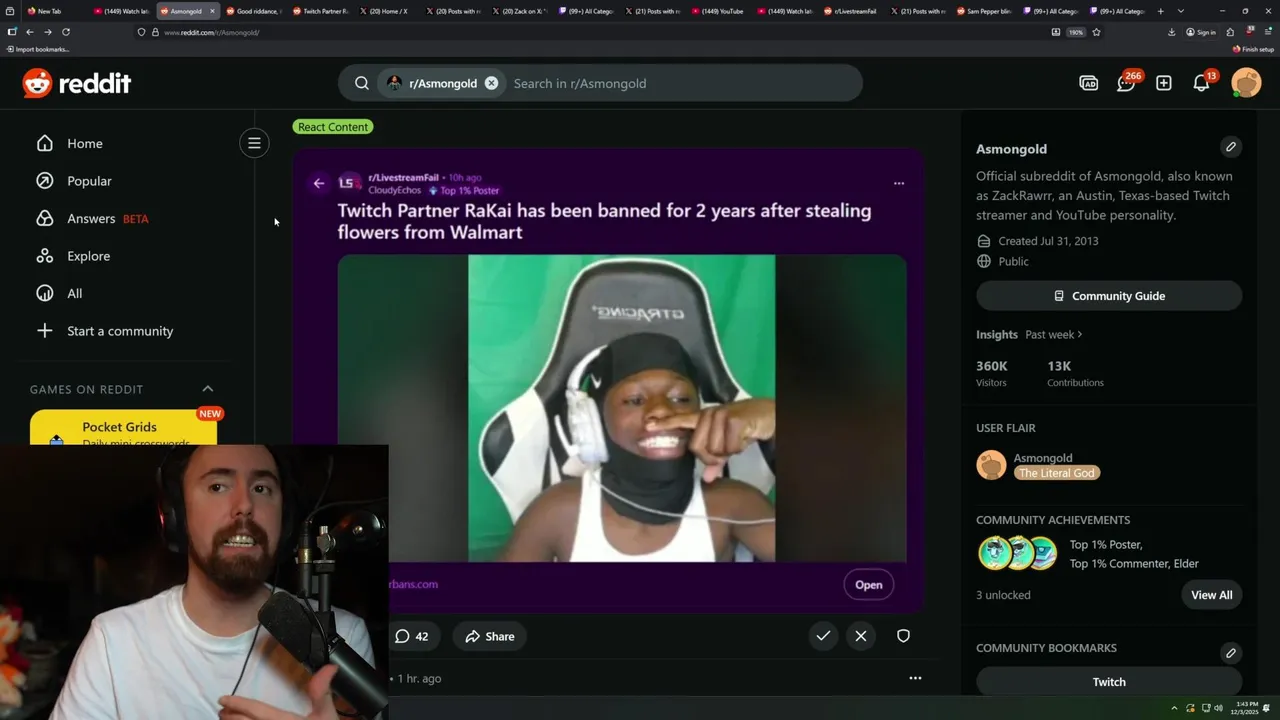1280x720 pixels.
Task: Click CloudyEchos username
Action: [x=394, y=190]
